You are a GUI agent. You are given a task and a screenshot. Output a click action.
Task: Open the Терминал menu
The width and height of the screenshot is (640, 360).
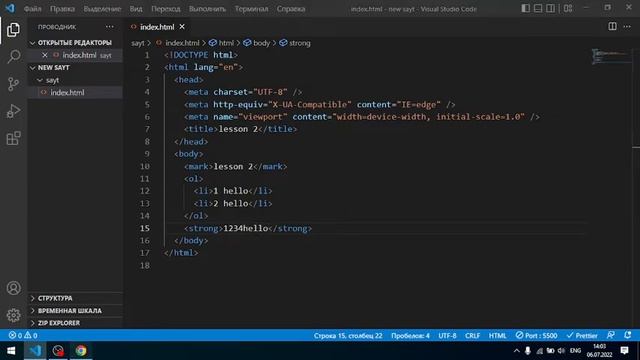(251, 9)
